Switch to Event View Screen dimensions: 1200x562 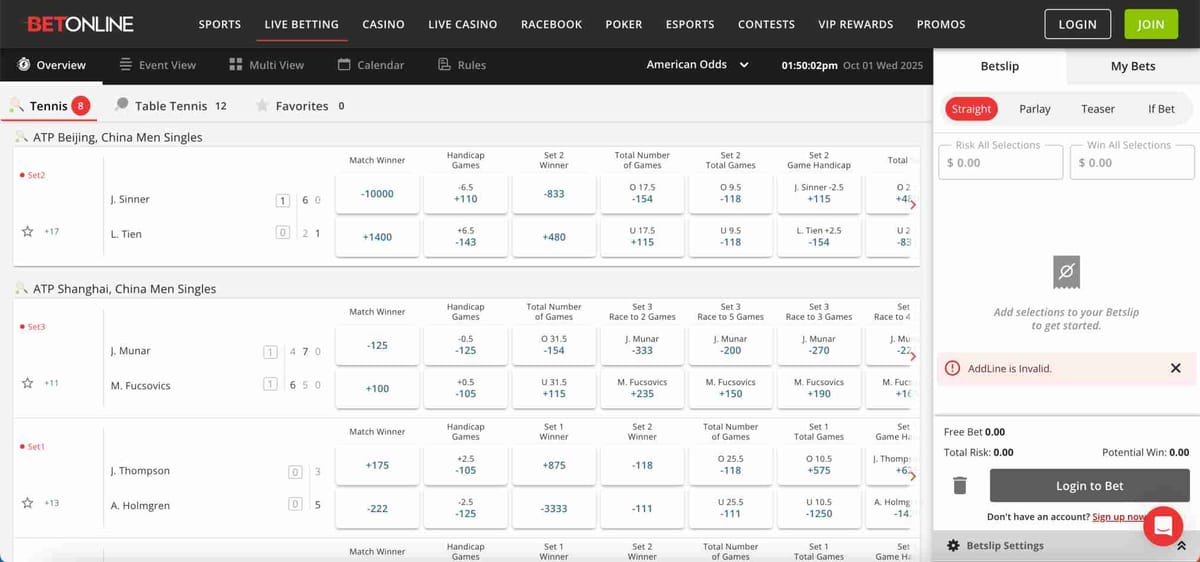pos(157,65)
